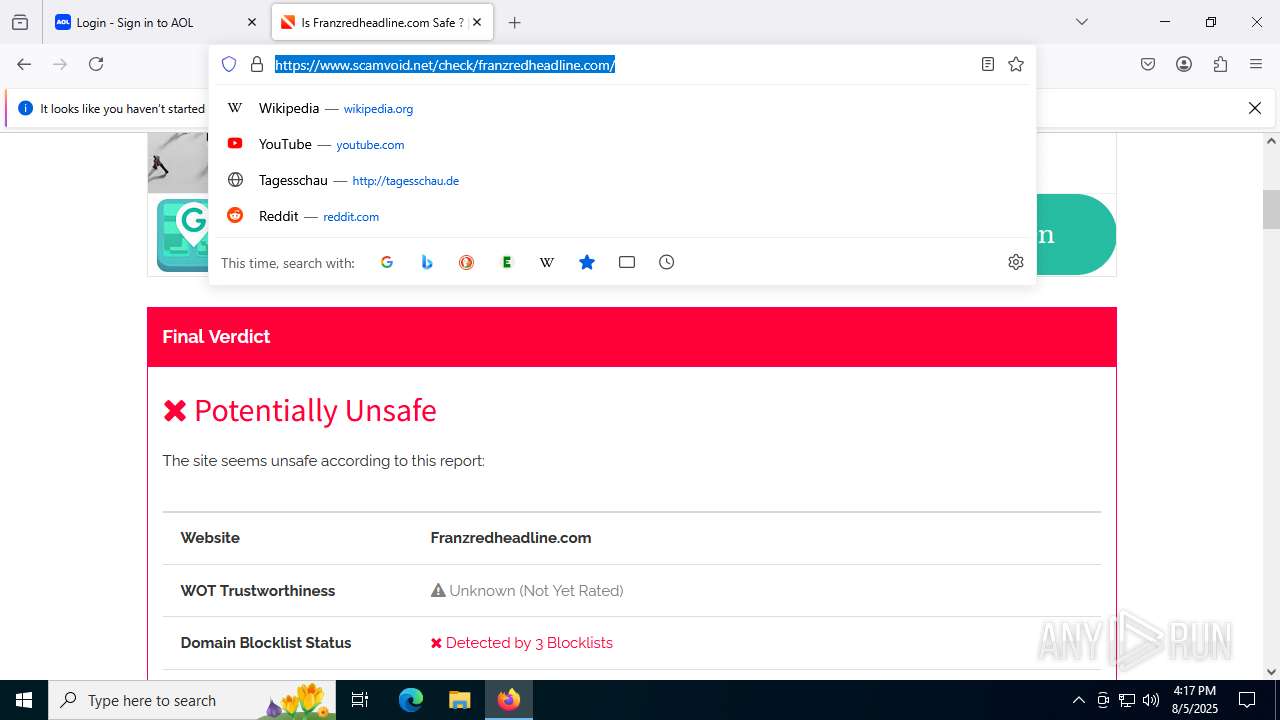
Task: Reload the current page
Action: tap(96, 64)
